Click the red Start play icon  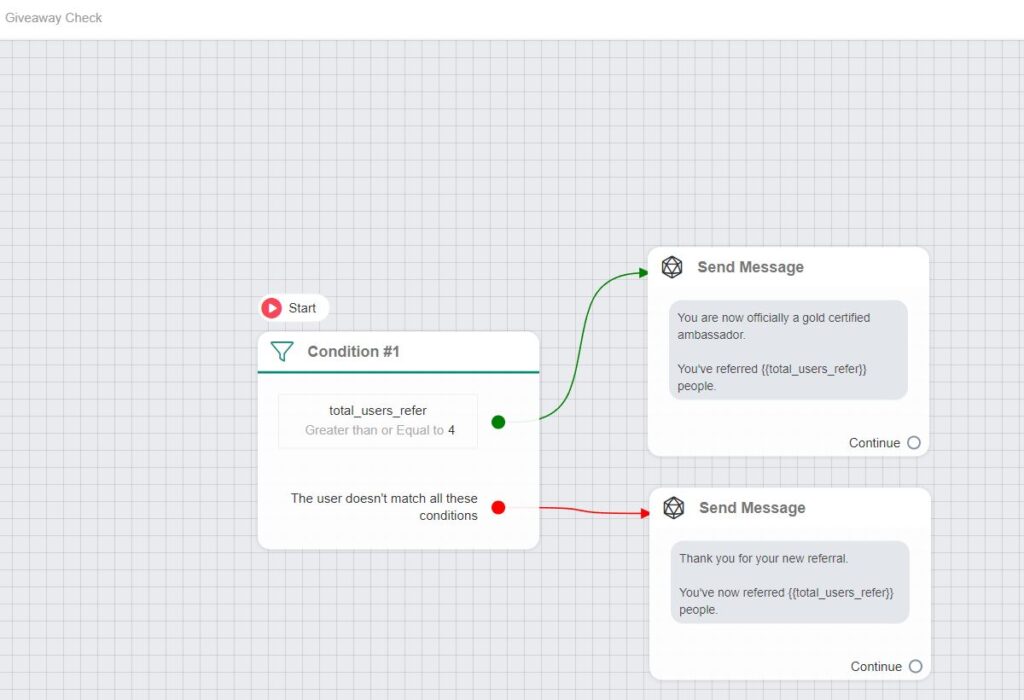(x=271, y=308)
